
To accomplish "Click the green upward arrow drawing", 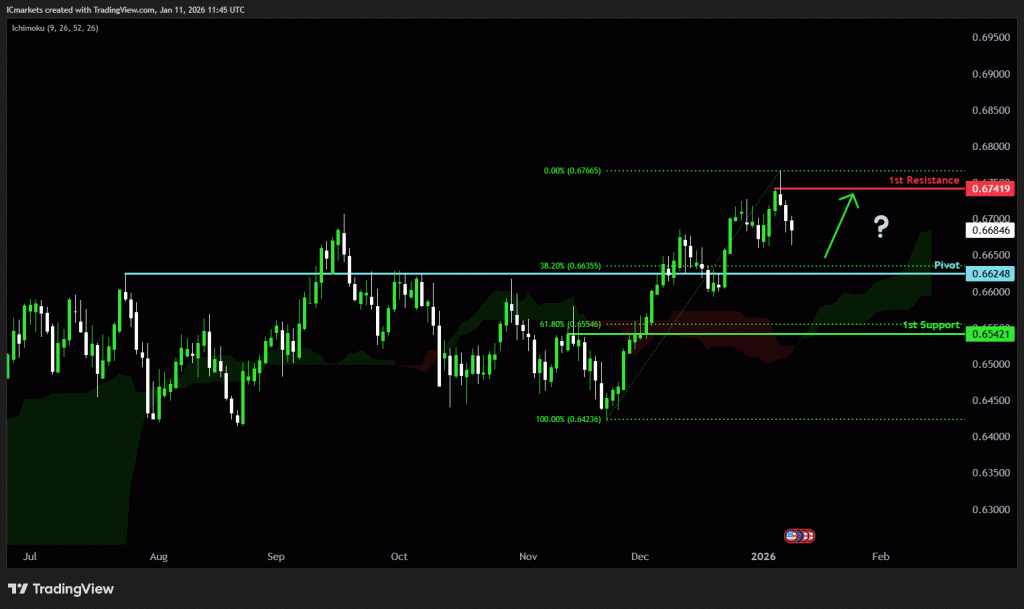I will pos(840,225).
